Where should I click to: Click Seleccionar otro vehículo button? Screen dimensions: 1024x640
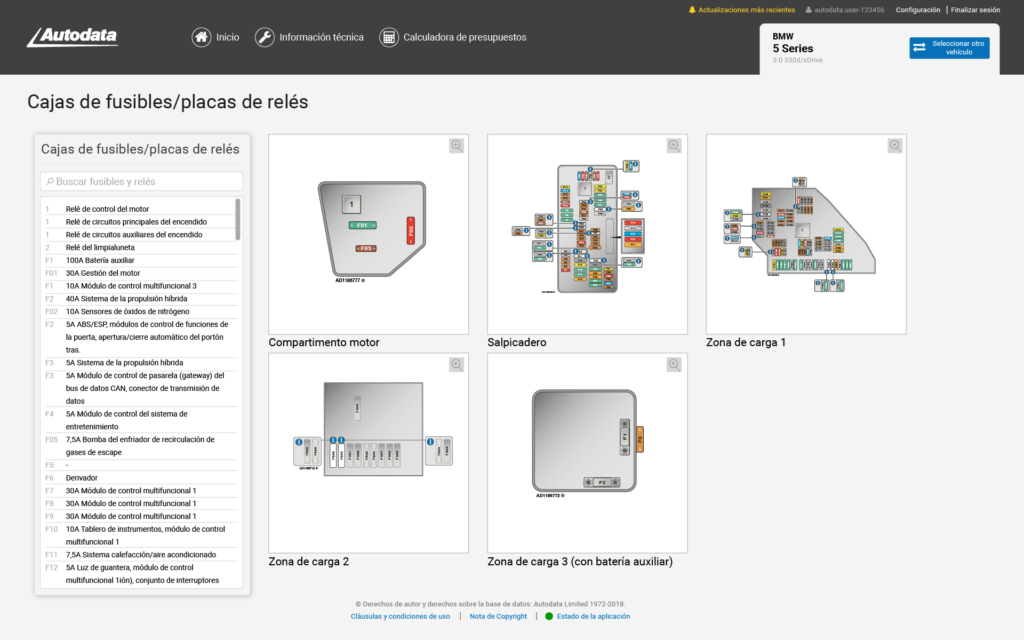pyautogui.click(x=949, y=48)
